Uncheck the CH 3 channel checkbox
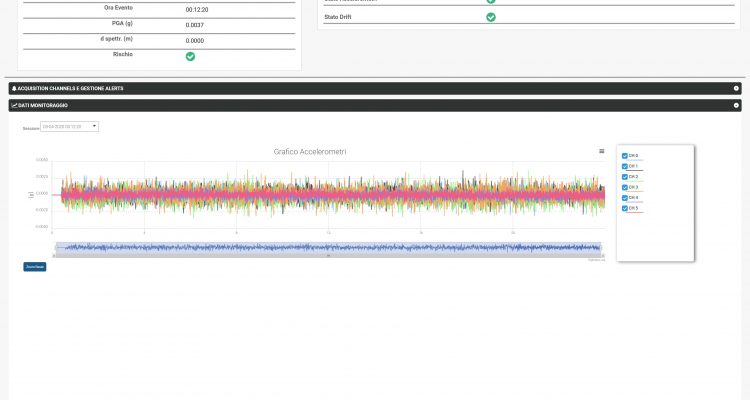This screenshot has width=750, height=400. pyautogui.click(x=625, y=188)
